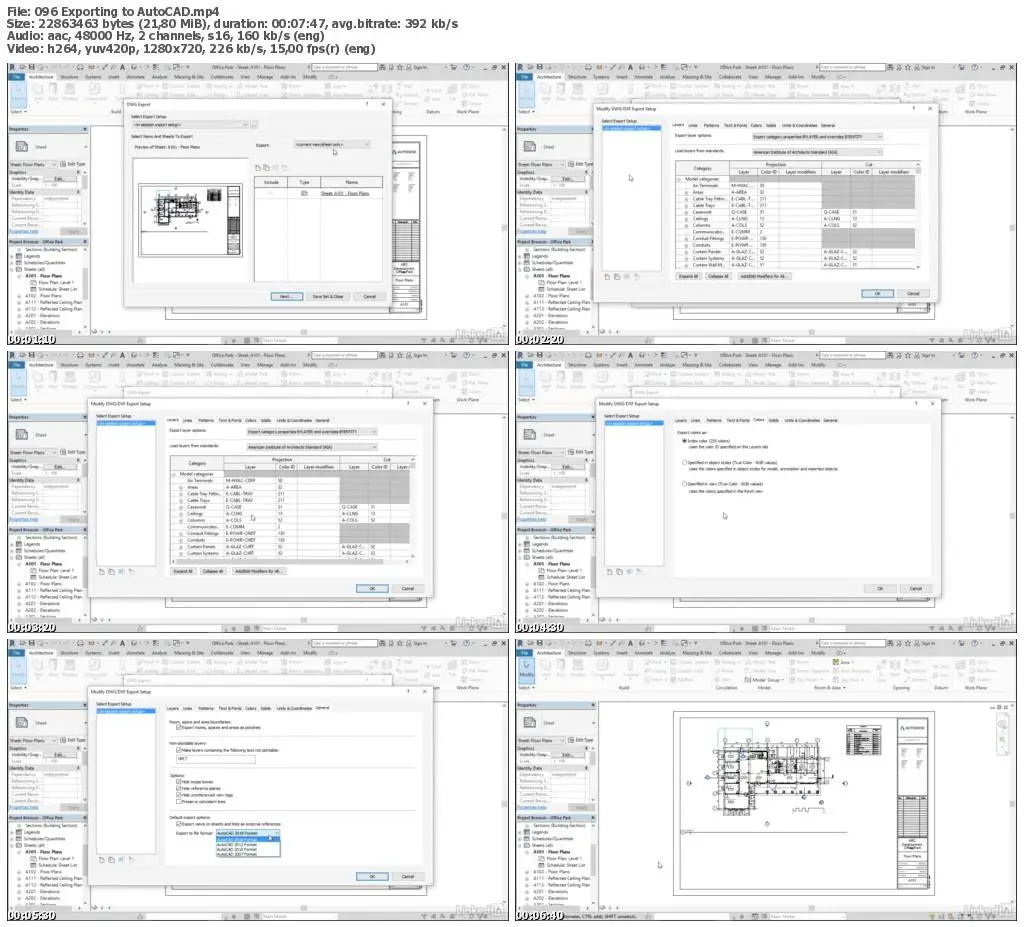Viewport: 1024px width, 927px height.
Task: Click Expand All in 00:02:20 dialog
Action: (689, 276)
